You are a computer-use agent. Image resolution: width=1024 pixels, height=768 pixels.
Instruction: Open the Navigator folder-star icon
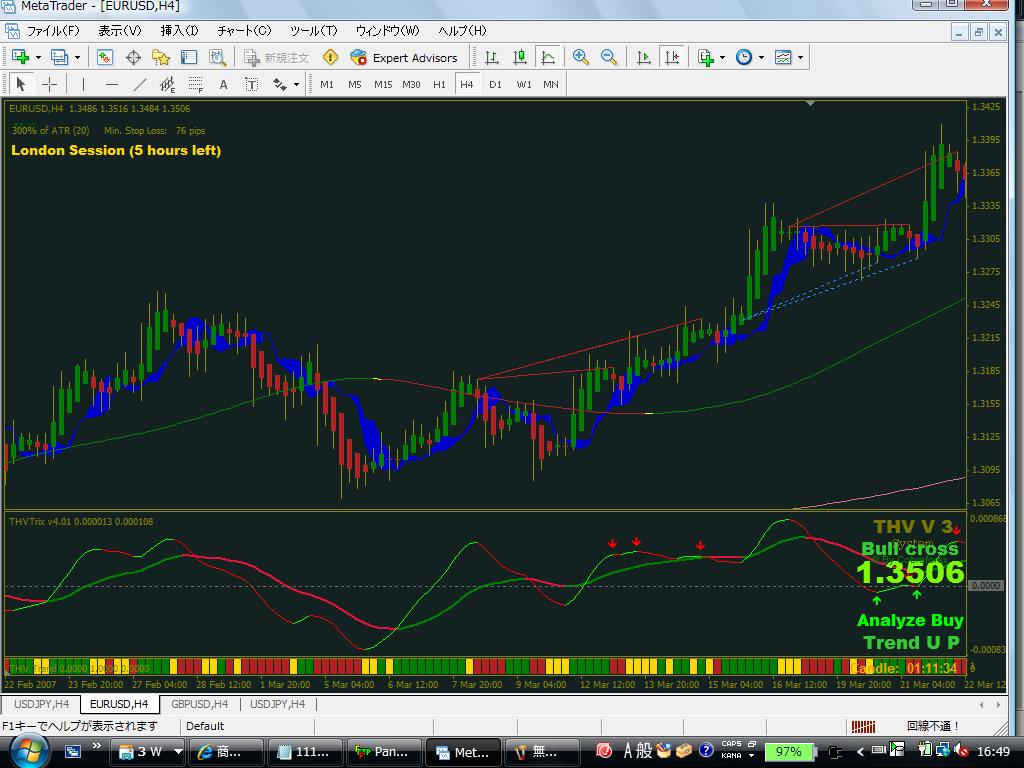click(161, 57)
